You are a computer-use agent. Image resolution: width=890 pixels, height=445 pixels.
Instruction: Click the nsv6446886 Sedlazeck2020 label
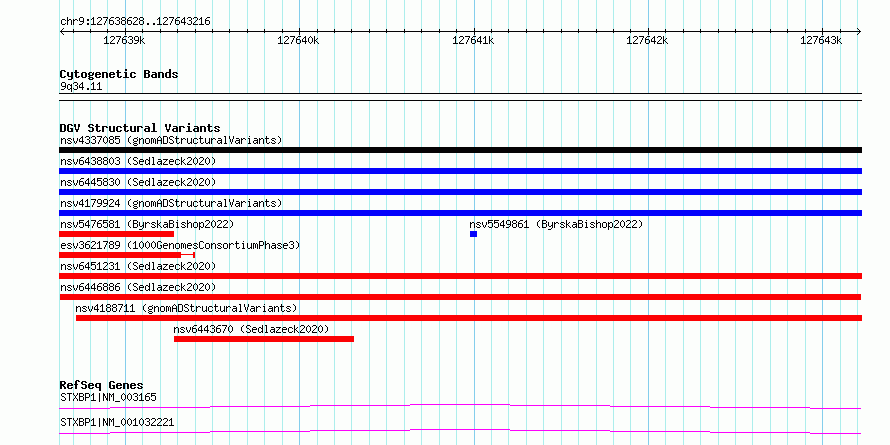click(x=138, y=287)
